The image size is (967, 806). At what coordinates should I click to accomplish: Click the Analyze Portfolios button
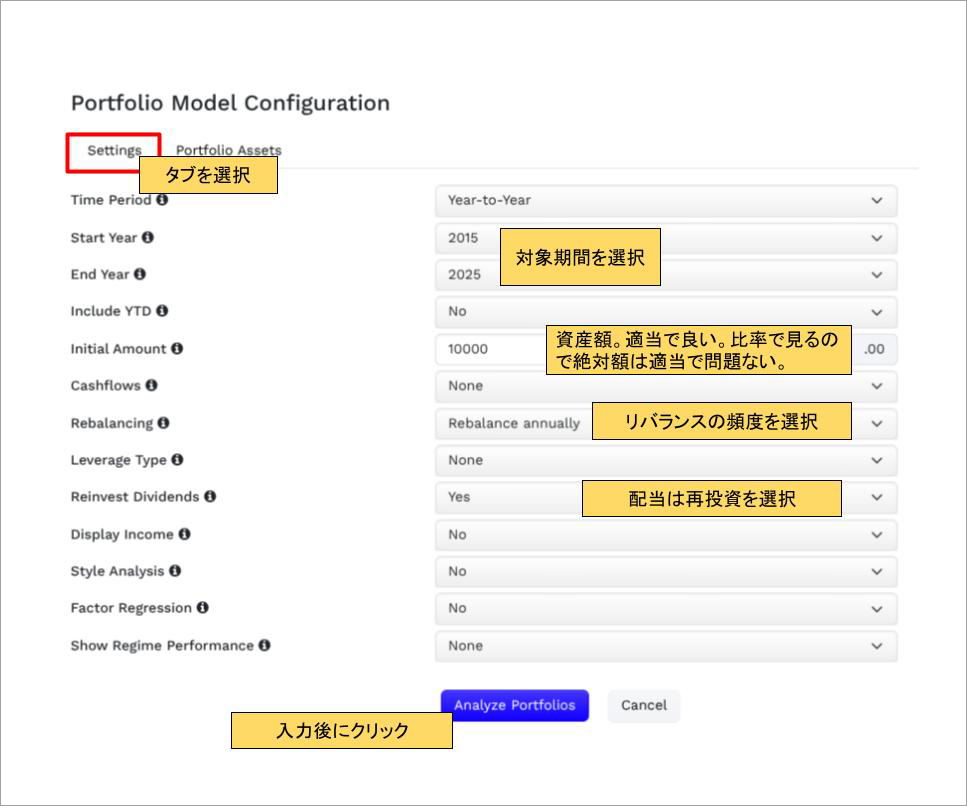pos(514,706)
